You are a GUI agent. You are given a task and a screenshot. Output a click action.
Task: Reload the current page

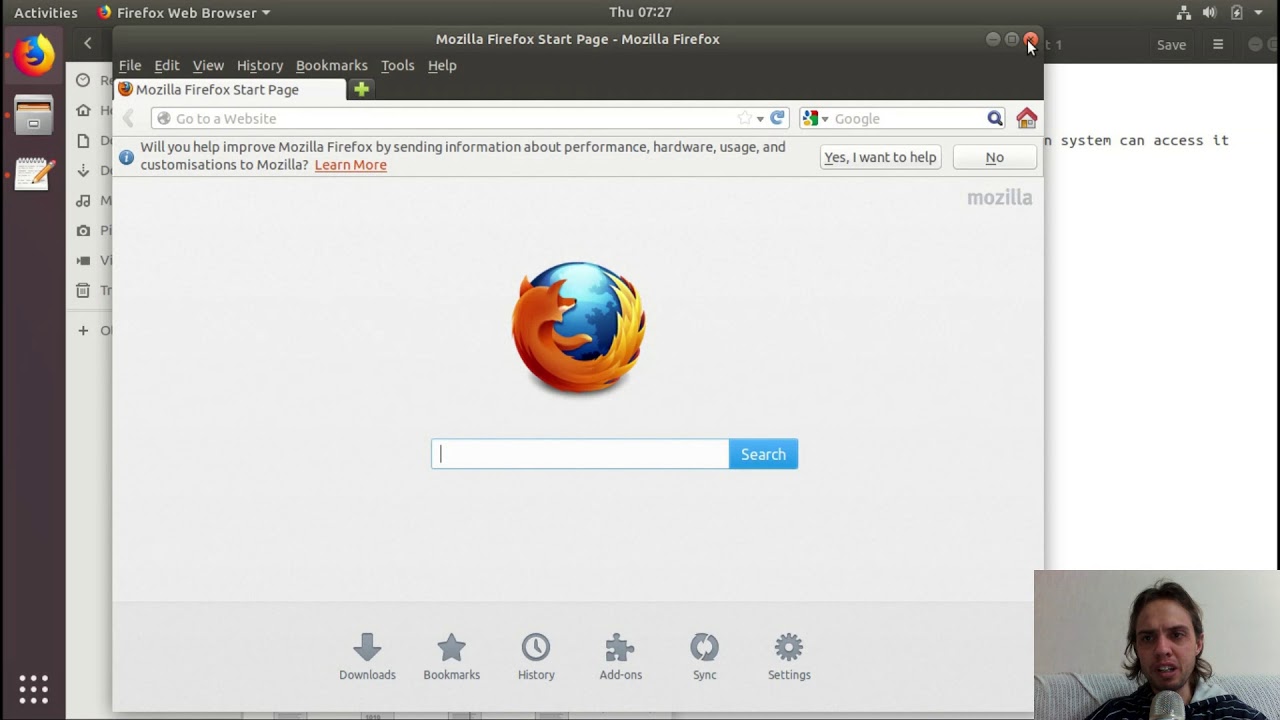point(777,118)
